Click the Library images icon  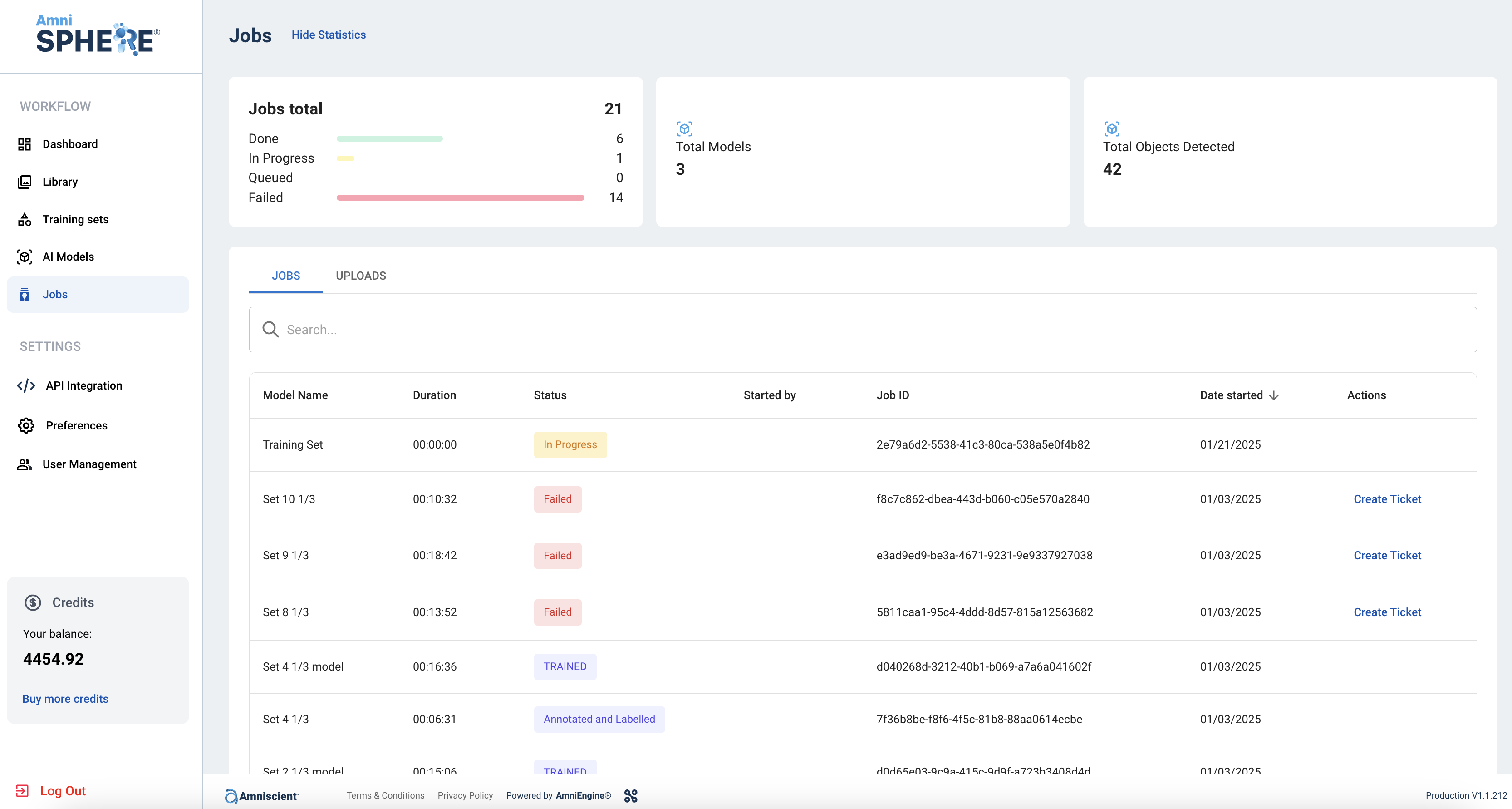tap(24, 182)
